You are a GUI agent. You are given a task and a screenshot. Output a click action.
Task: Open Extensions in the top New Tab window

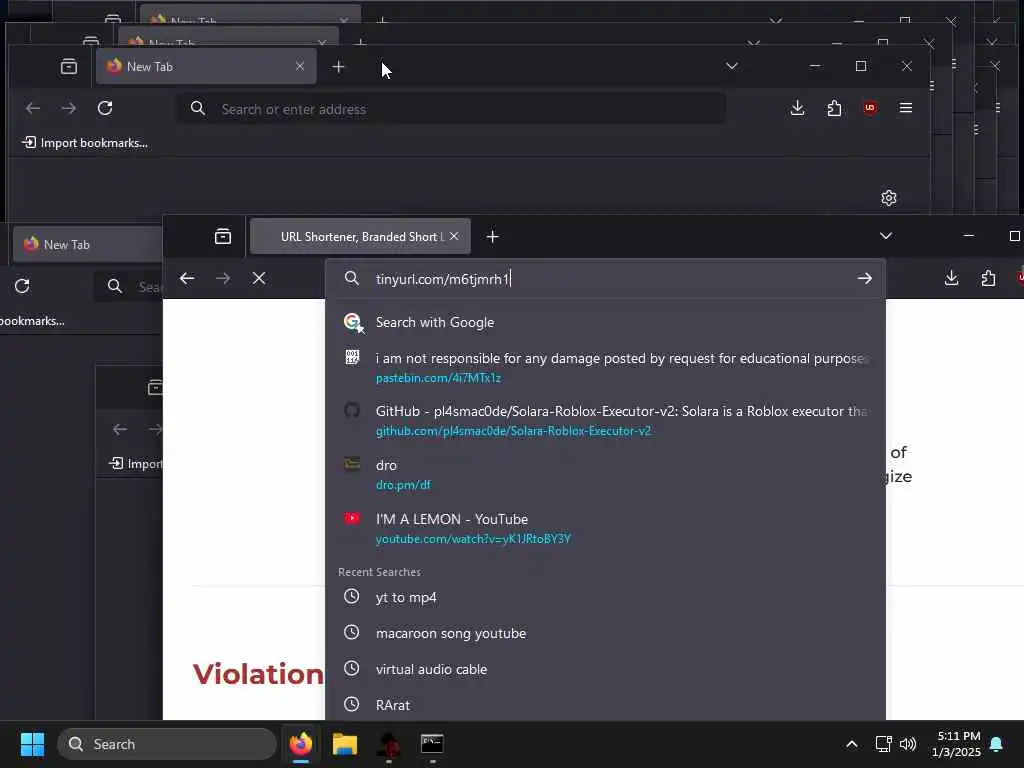(x=834, y=108)
